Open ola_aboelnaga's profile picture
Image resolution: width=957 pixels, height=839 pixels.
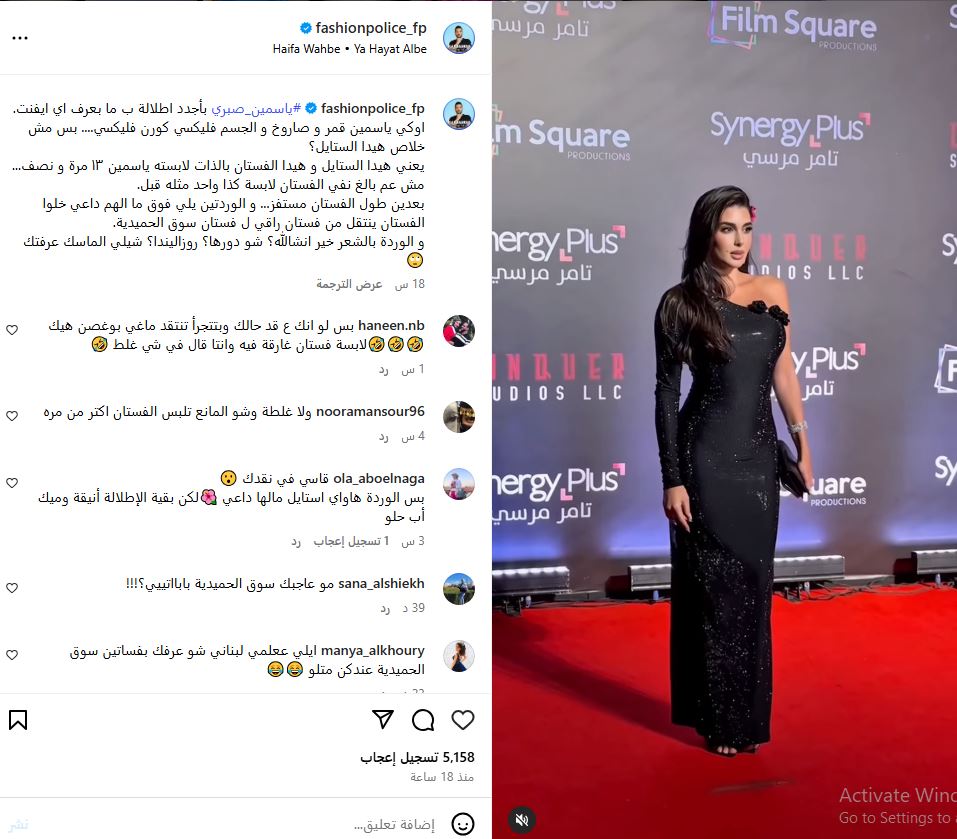click(459, 484)
